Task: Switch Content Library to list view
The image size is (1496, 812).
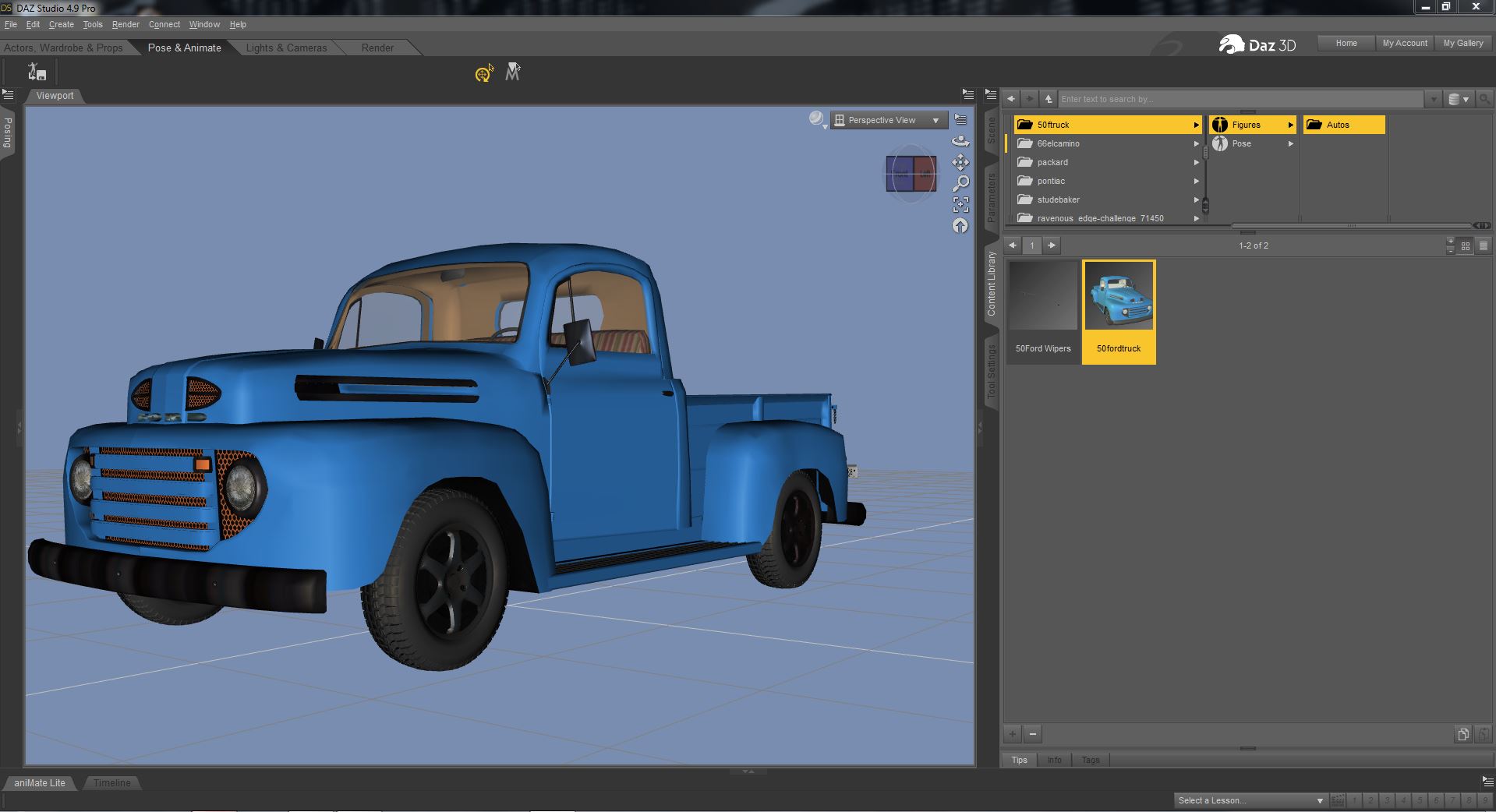Action: click(1484, 245)
